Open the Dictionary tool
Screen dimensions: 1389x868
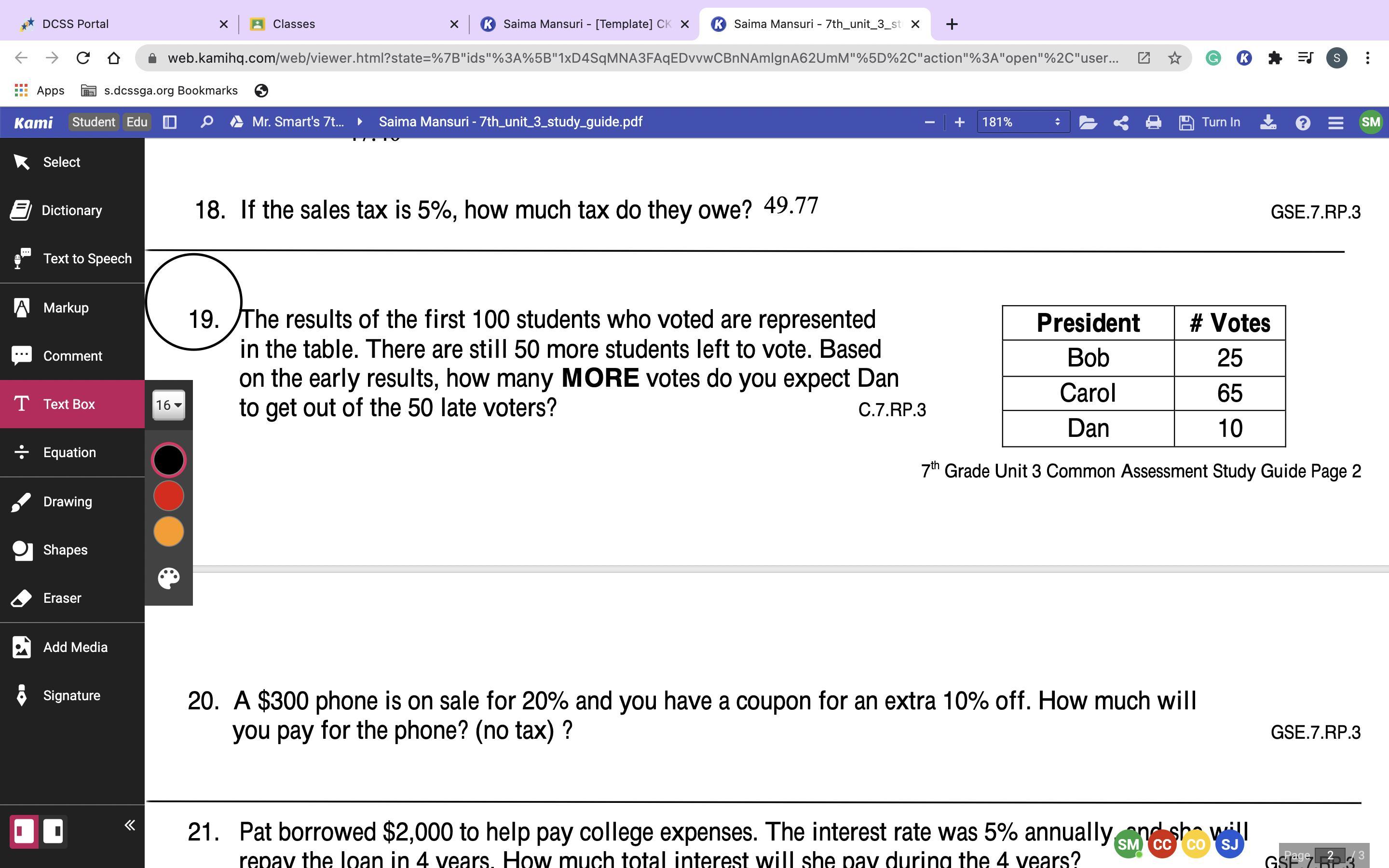[71, 211]
